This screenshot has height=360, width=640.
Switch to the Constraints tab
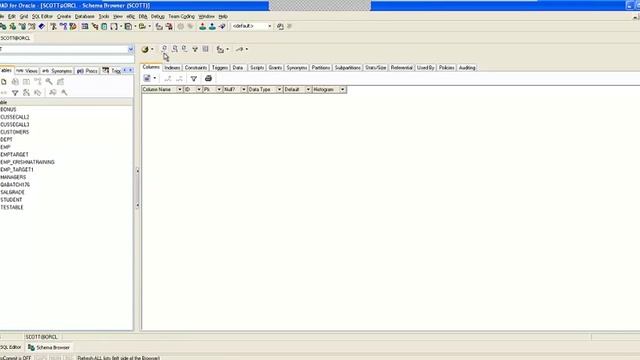click(196, 68)
